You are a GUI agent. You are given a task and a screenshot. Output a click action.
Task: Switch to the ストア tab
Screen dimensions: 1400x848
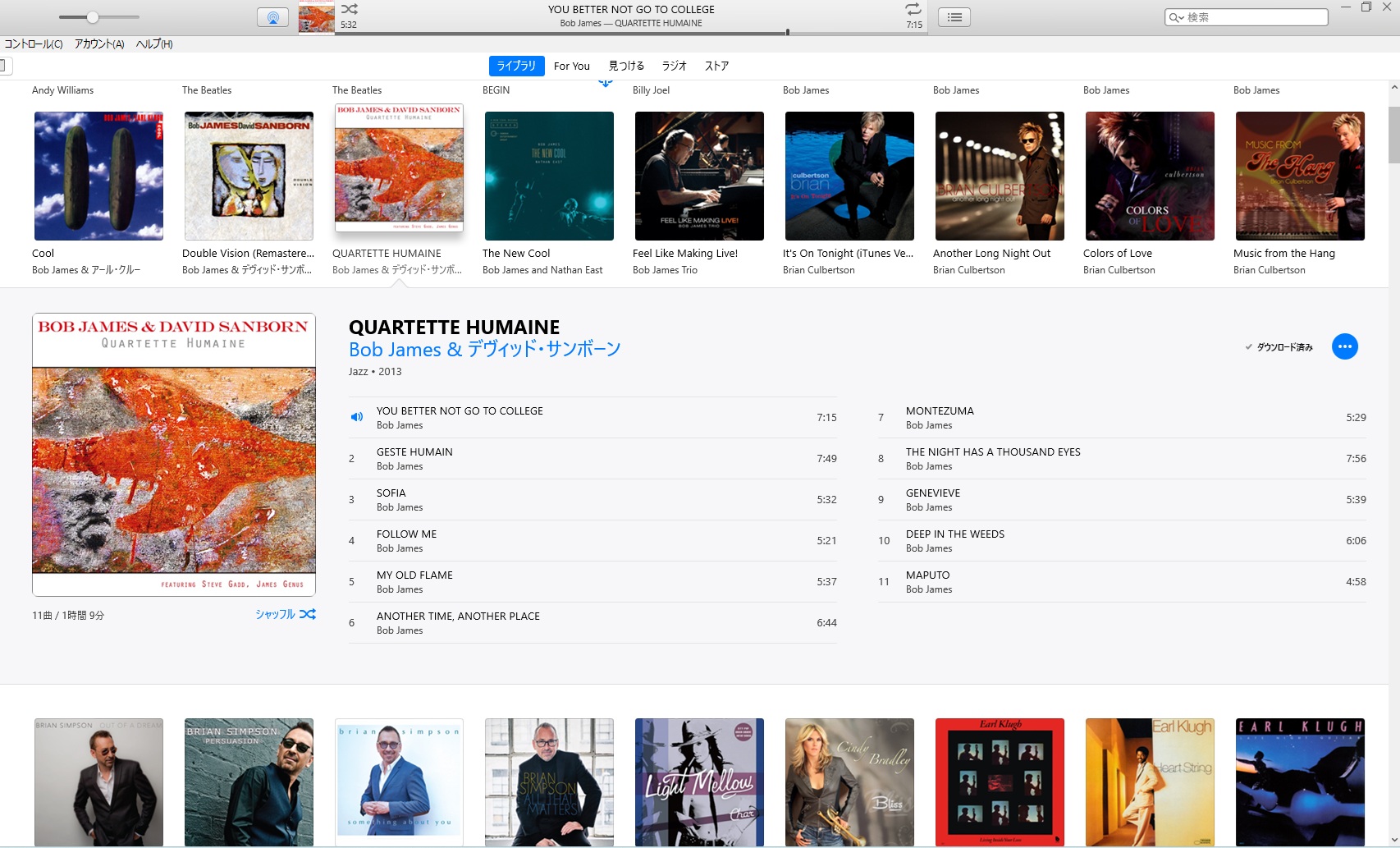click(716, 66)
